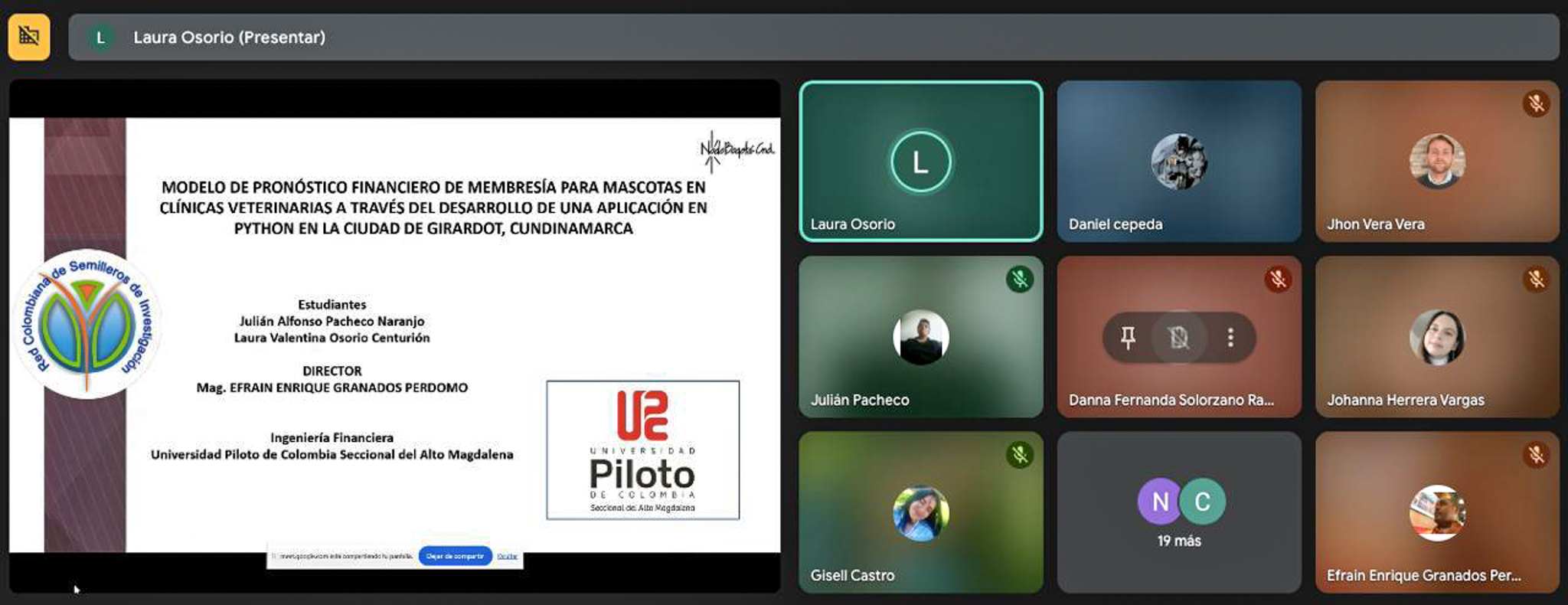Click muted mic icon on Danna Fernanda's tile

[1278, 280]
